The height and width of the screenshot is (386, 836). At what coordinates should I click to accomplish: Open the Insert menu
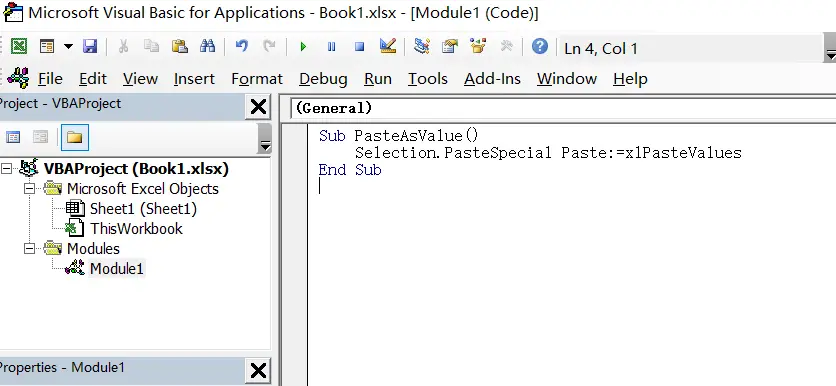(194, 79)
